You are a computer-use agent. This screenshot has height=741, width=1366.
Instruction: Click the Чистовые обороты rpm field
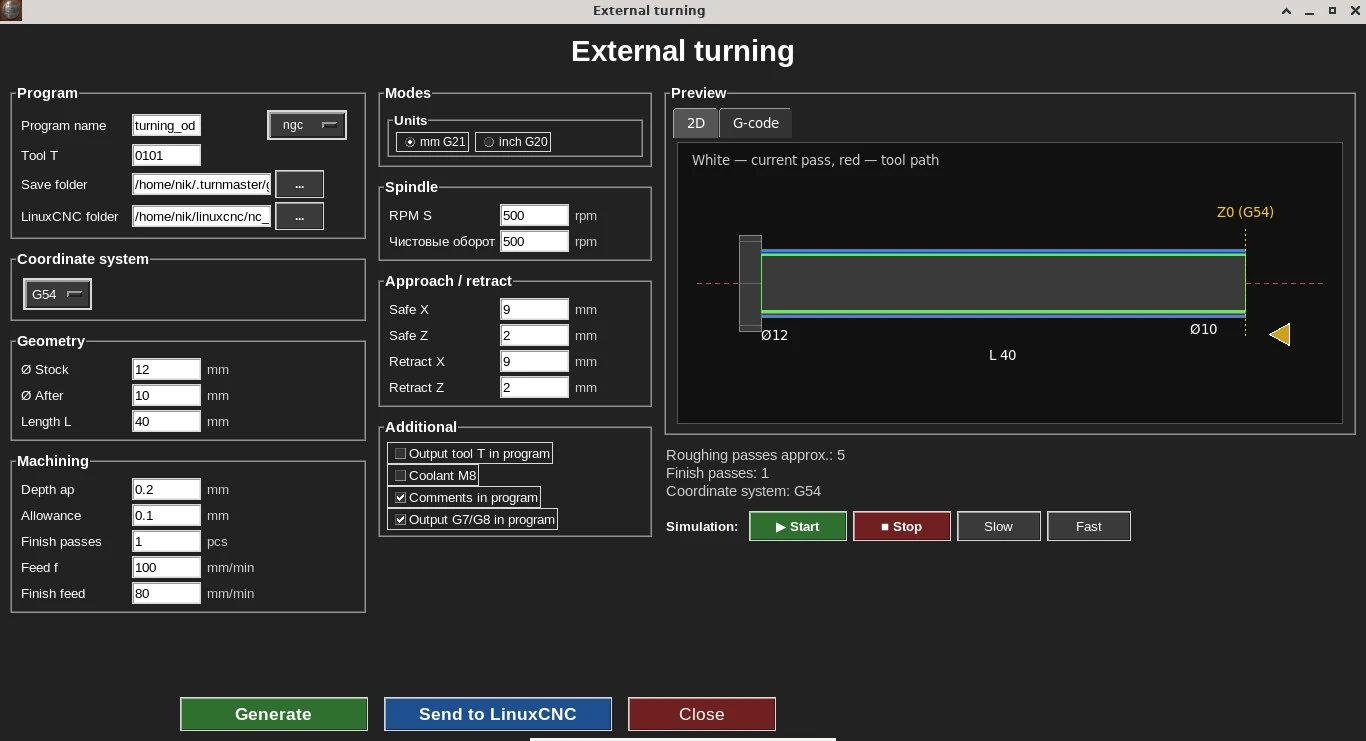(x=535, y=241)
